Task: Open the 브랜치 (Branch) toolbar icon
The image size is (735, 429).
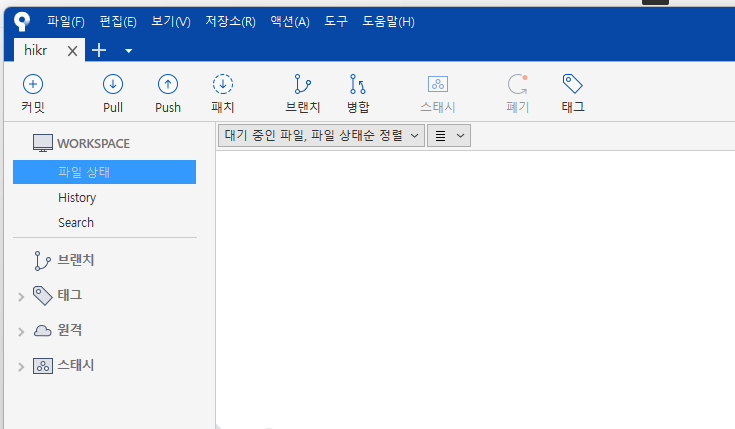Action: pyautogui.click(x=302, y=84)
